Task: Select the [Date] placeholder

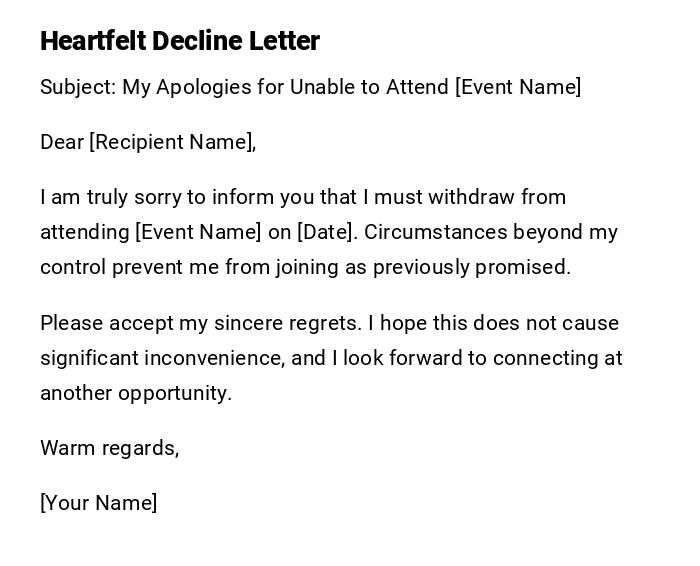Action: coord(326,232)
